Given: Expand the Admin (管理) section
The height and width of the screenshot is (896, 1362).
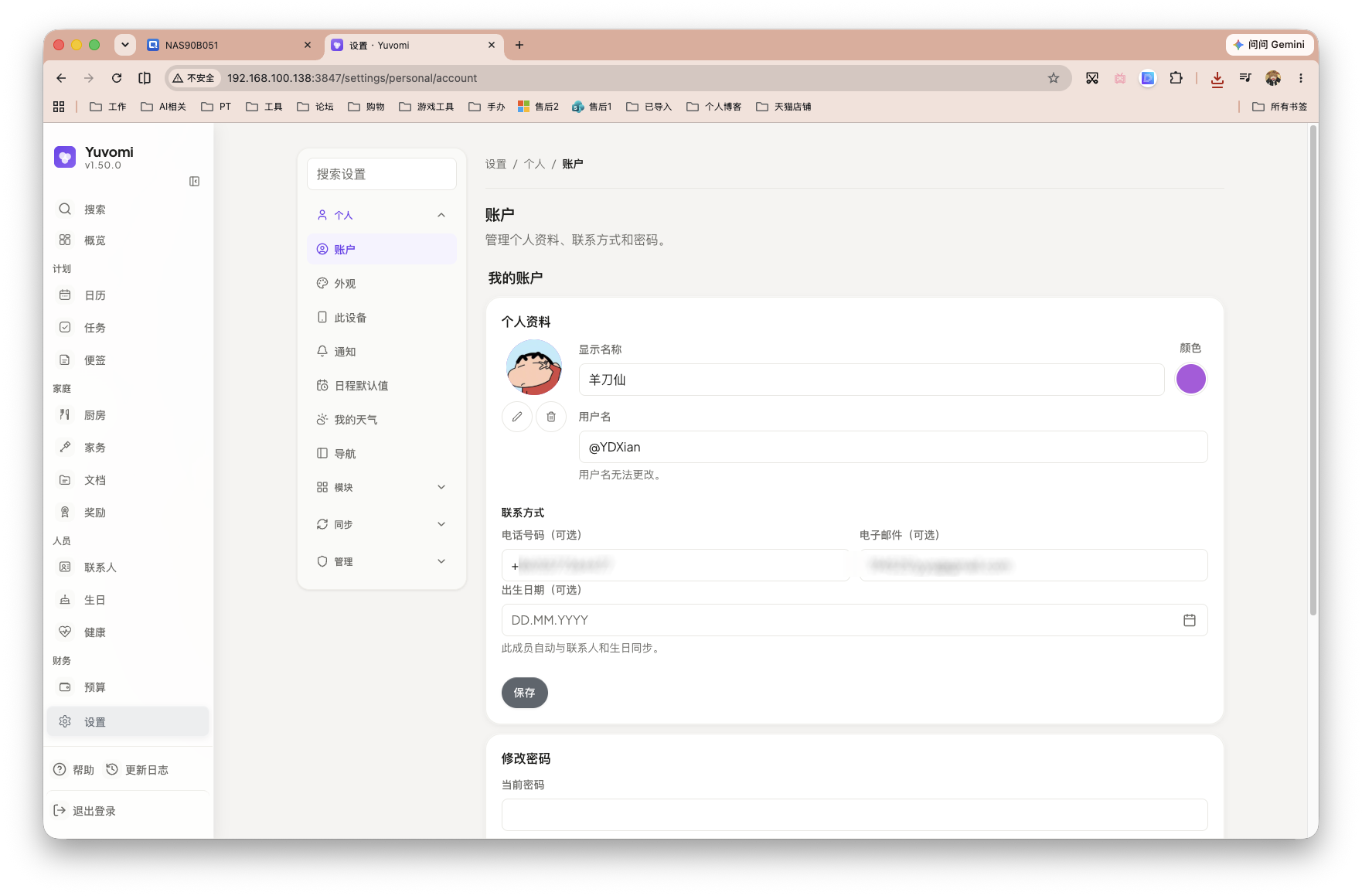Looking at the screenshot, I should point(382,561).
